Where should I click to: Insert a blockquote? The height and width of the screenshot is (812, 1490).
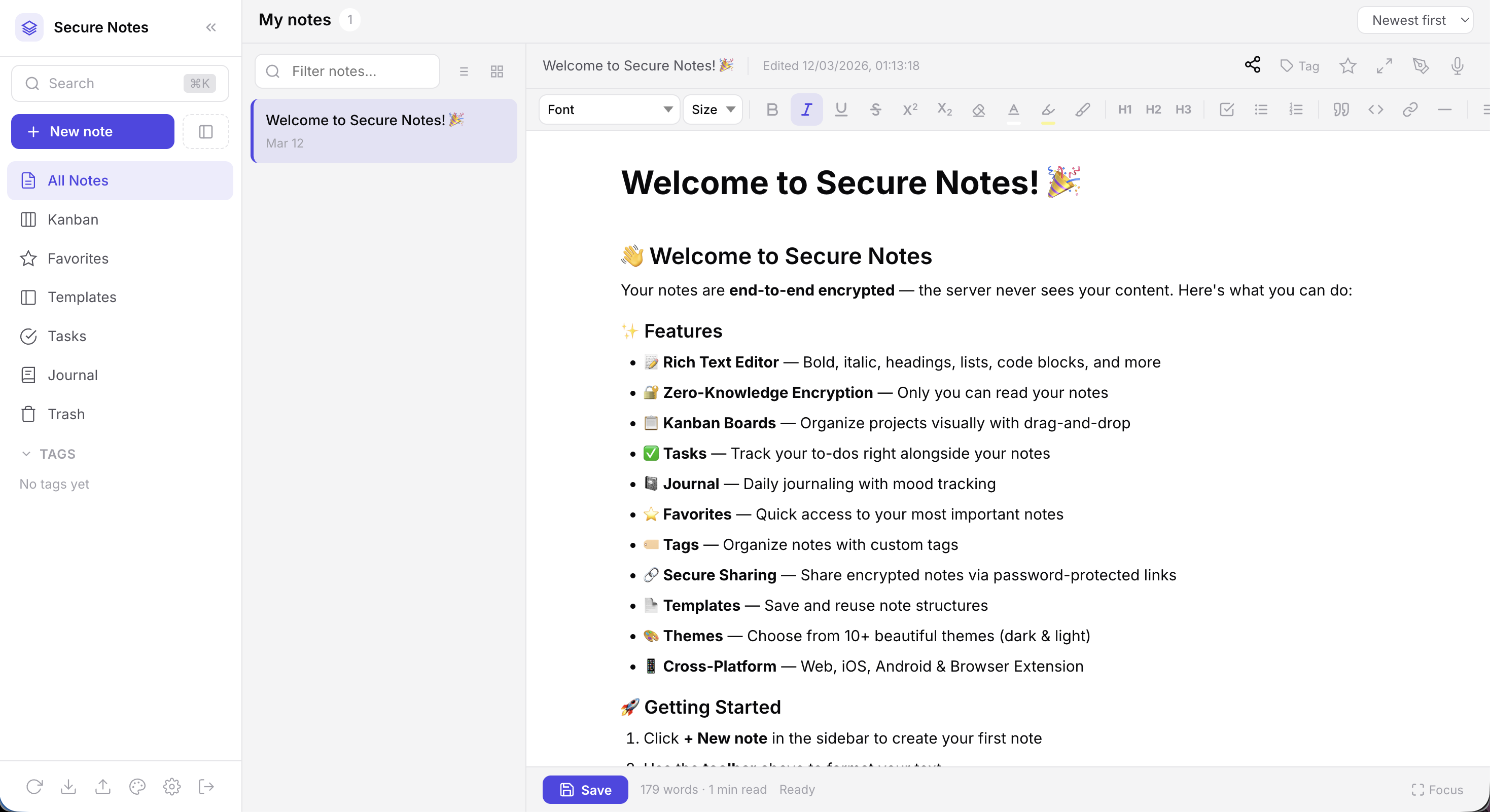1341,110
